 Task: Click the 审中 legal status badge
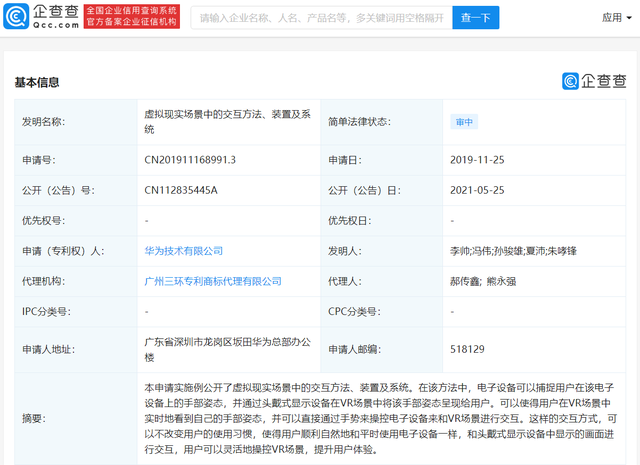(465, 122)
